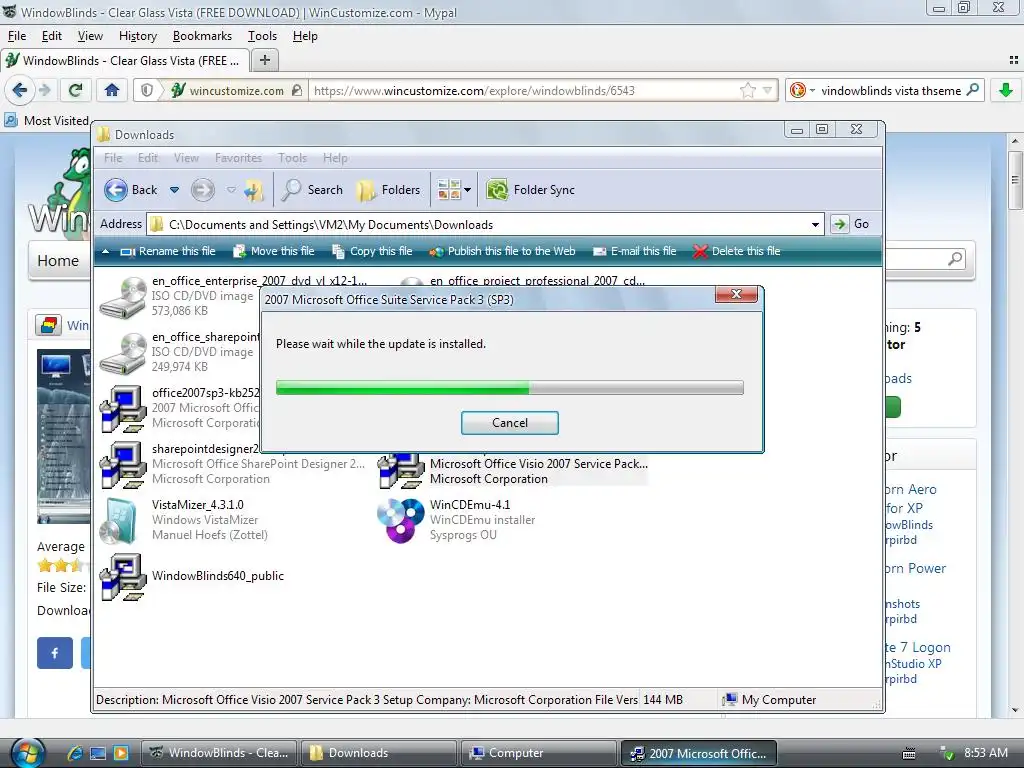This screenshot has width=1024, height=768.
Task: Open View menu in Downloads window
Action: (186, 158)
